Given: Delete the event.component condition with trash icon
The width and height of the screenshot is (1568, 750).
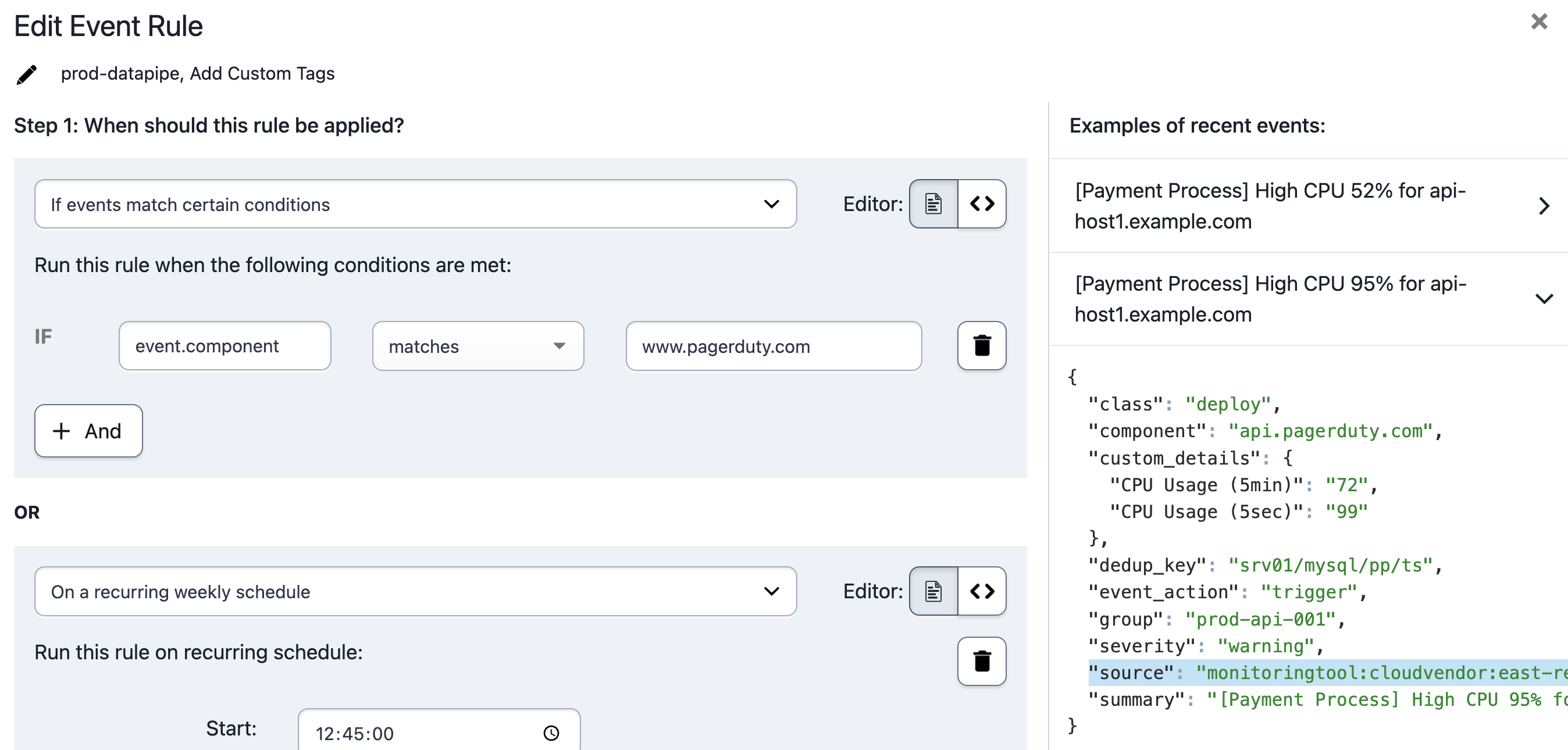Looking at the screenshot, I should click(981, 346).
